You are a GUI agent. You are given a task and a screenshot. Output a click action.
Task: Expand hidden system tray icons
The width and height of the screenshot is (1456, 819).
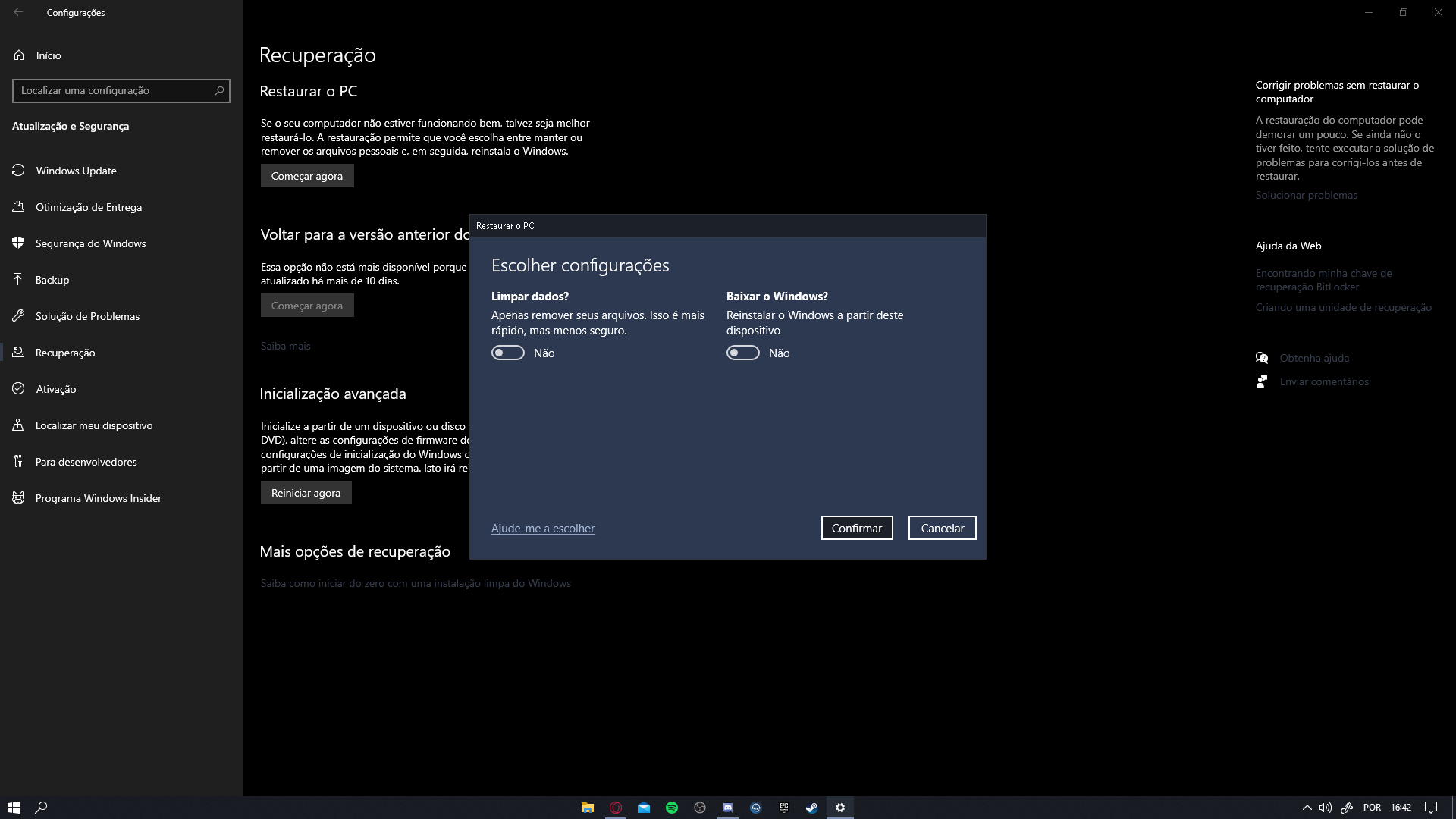[1307, 808]
